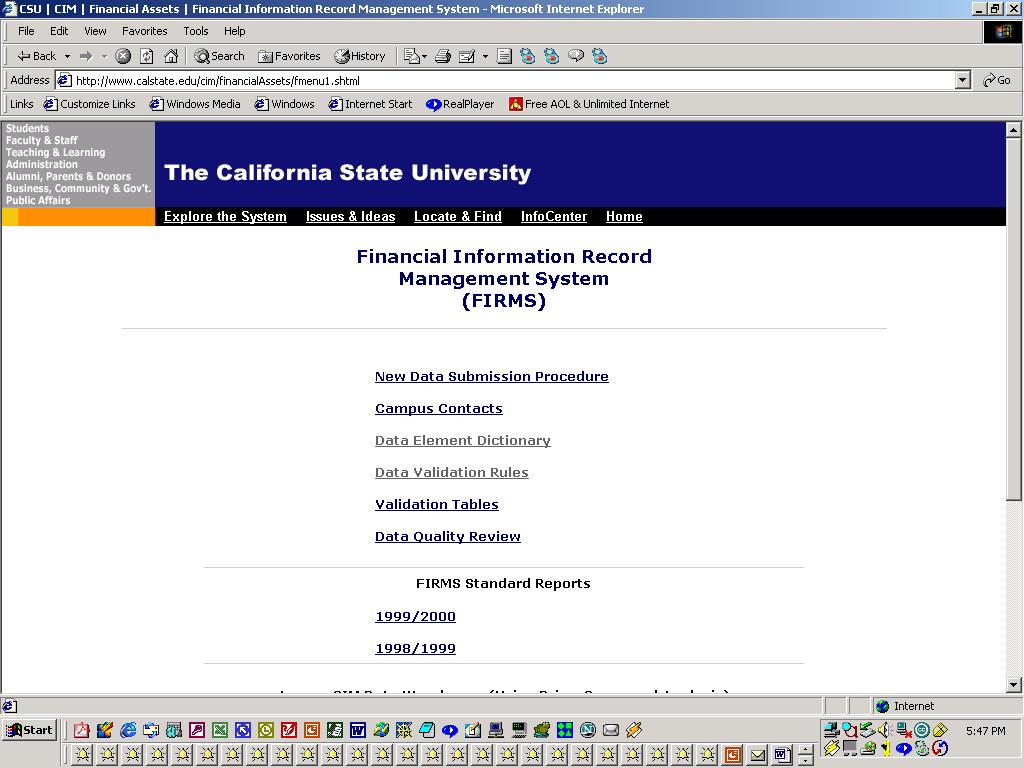Click the Go button
Image resolution: width=1024 pixels, height=768 pixels.
pyautogui.click(x=997, y=80)
